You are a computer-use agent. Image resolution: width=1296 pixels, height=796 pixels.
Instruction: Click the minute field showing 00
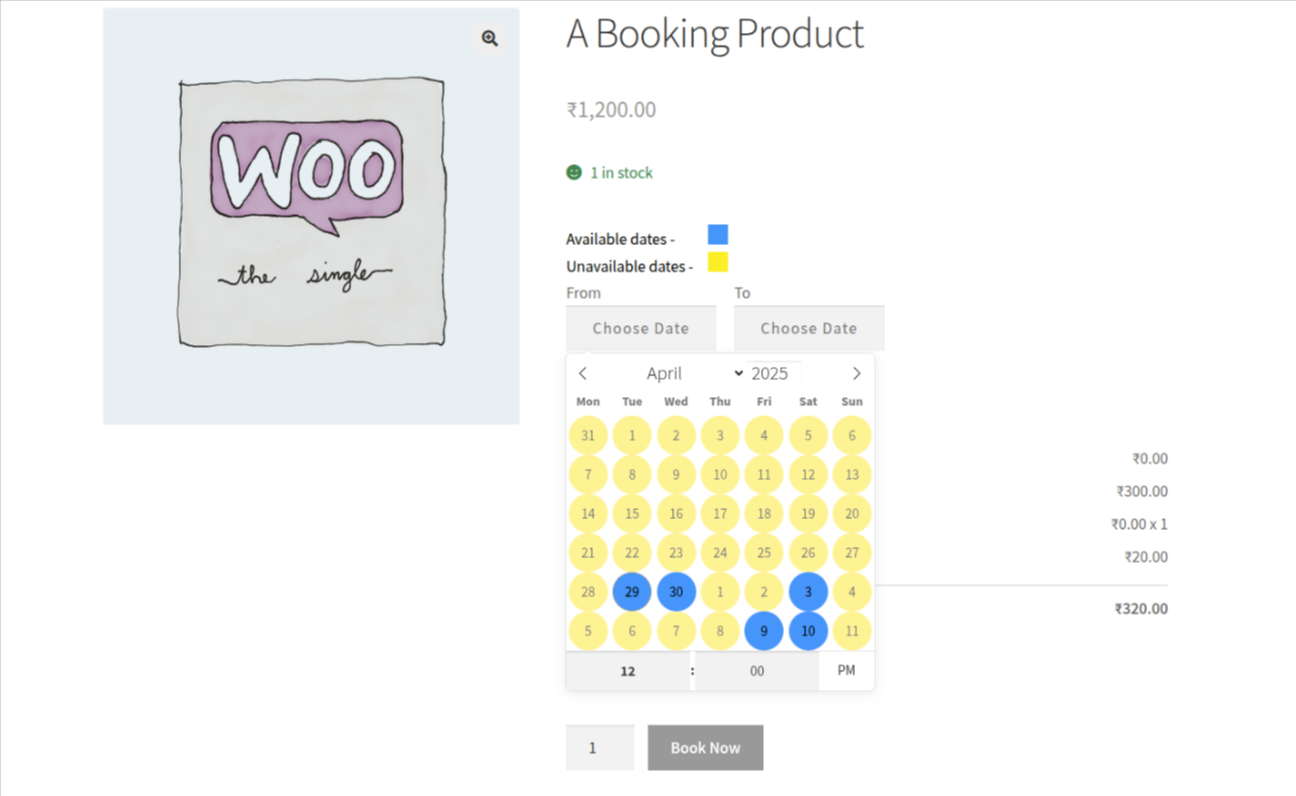(x=757, y=671)
